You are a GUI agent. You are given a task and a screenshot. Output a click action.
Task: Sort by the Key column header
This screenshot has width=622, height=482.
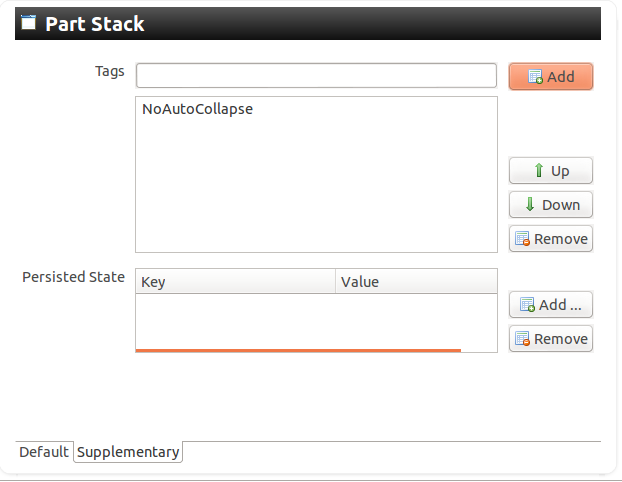point(235,282)
